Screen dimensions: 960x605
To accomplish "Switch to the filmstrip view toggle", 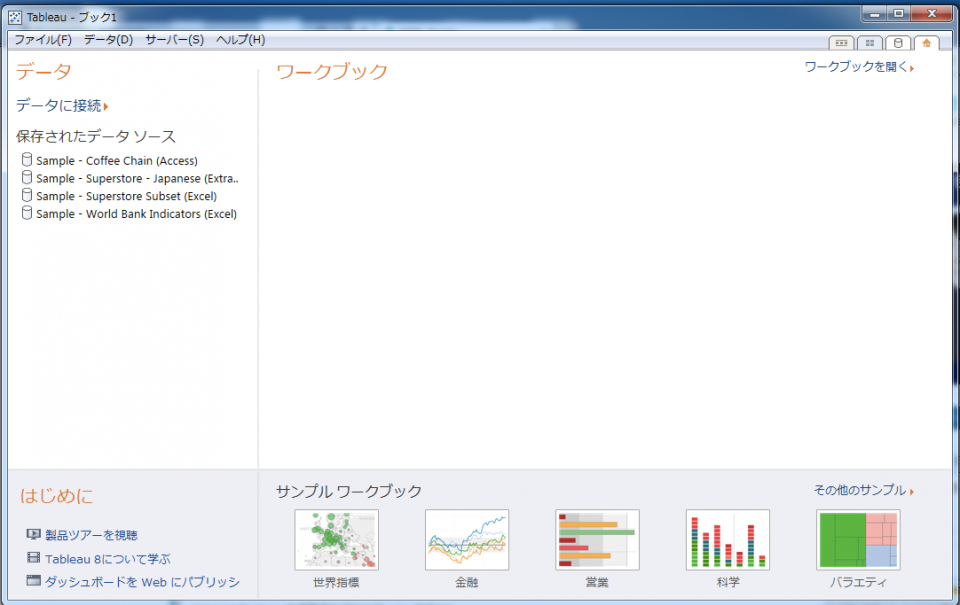I will tap(841, 42).
